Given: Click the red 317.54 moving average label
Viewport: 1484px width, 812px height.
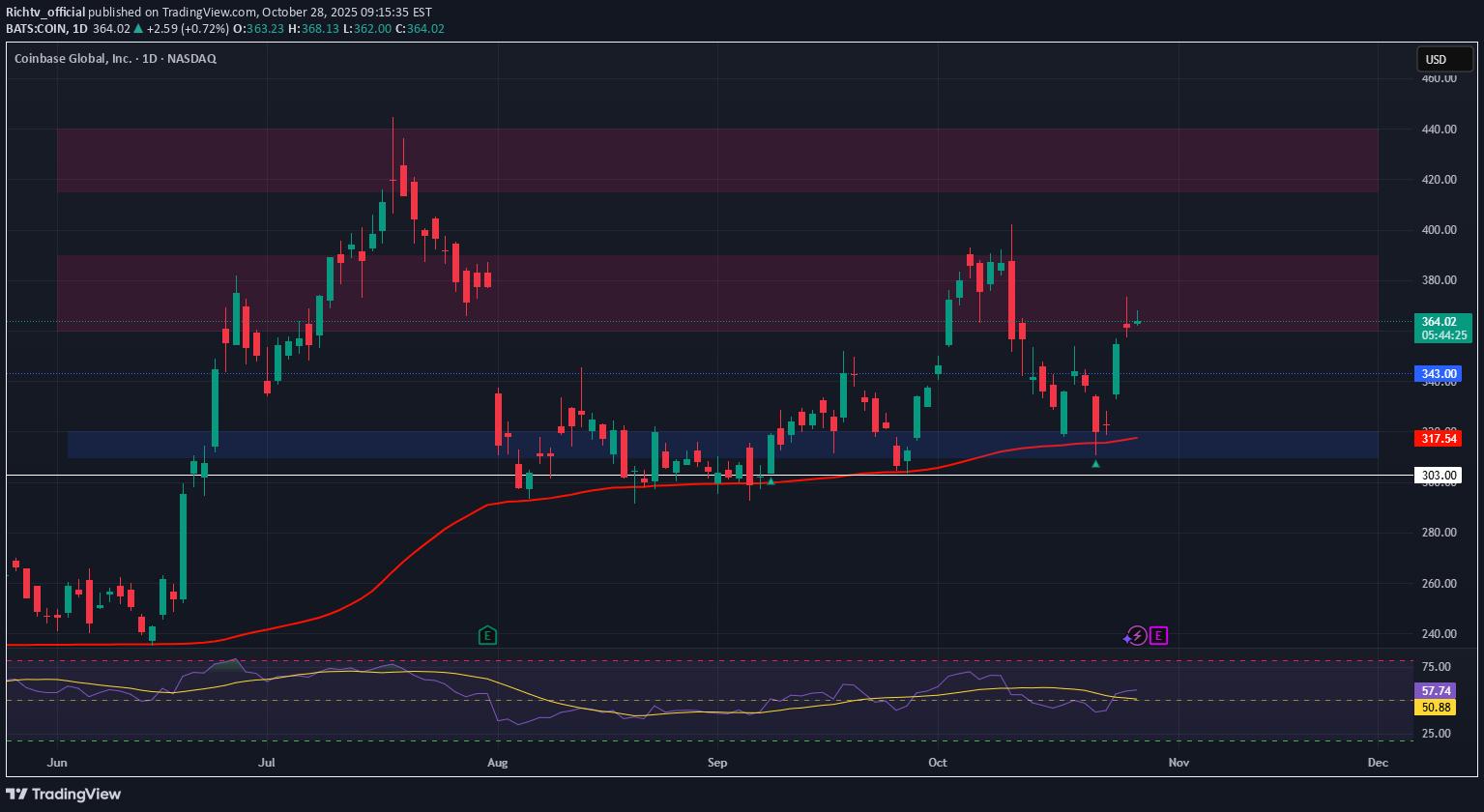Looking at the screenshot, I should coord(1440,439).
